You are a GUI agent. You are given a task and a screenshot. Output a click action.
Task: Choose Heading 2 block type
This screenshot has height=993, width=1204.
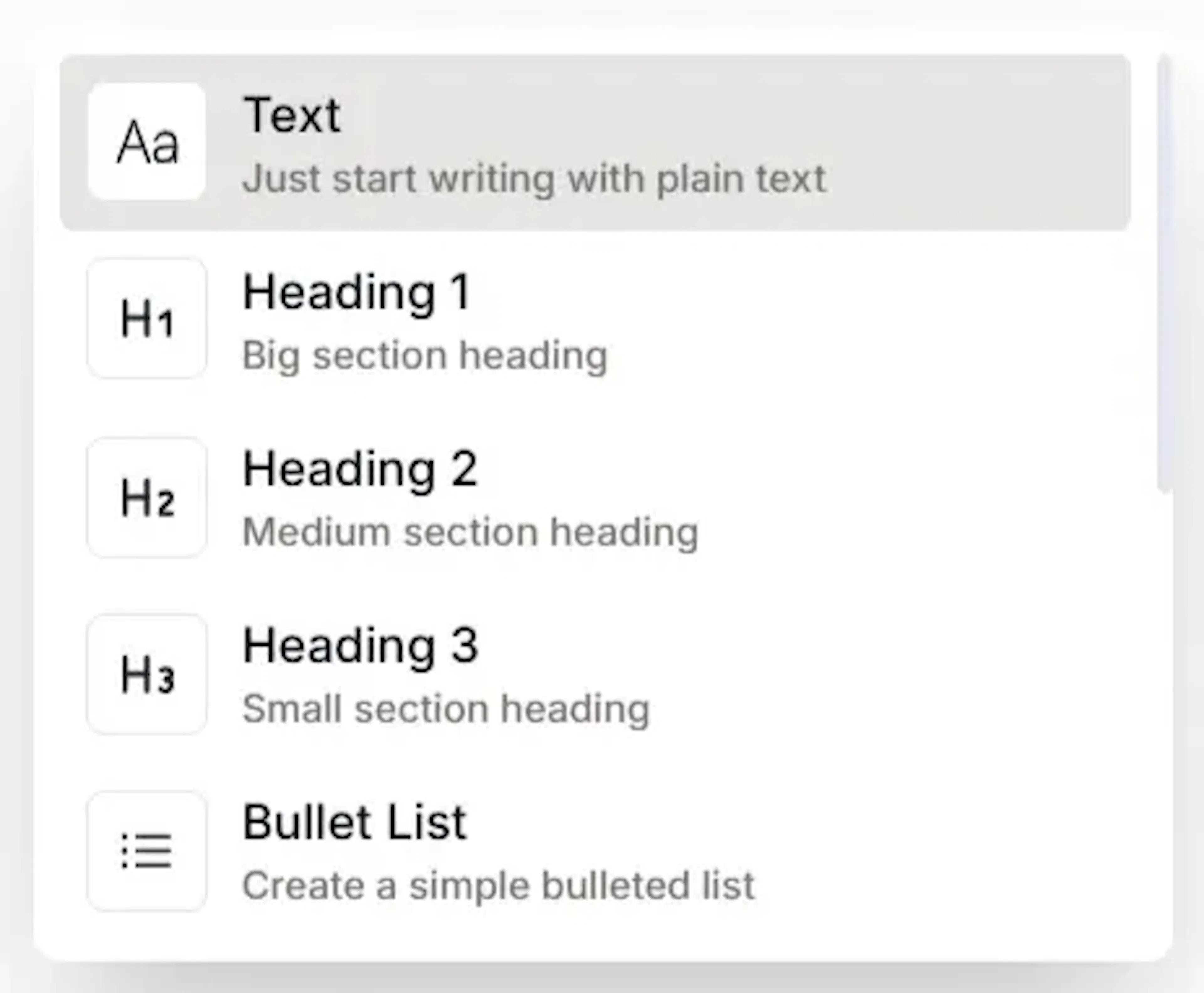pyautogui.click(x=359, y=469)
